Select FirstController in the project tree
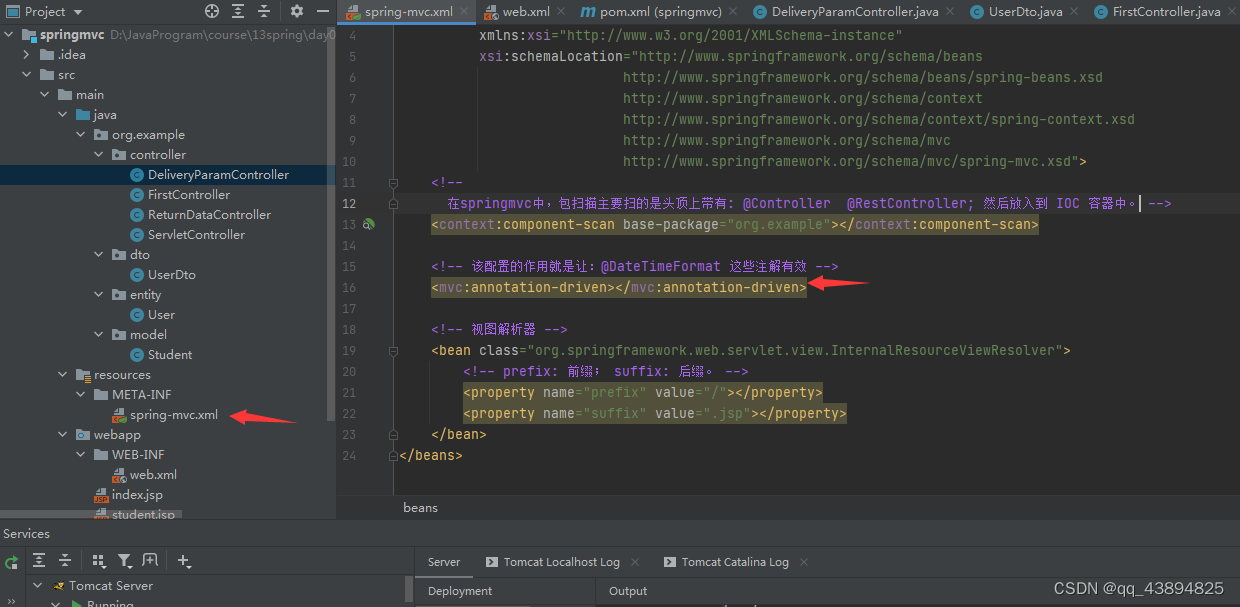1240x607 pixels. [x=189, y=195]
